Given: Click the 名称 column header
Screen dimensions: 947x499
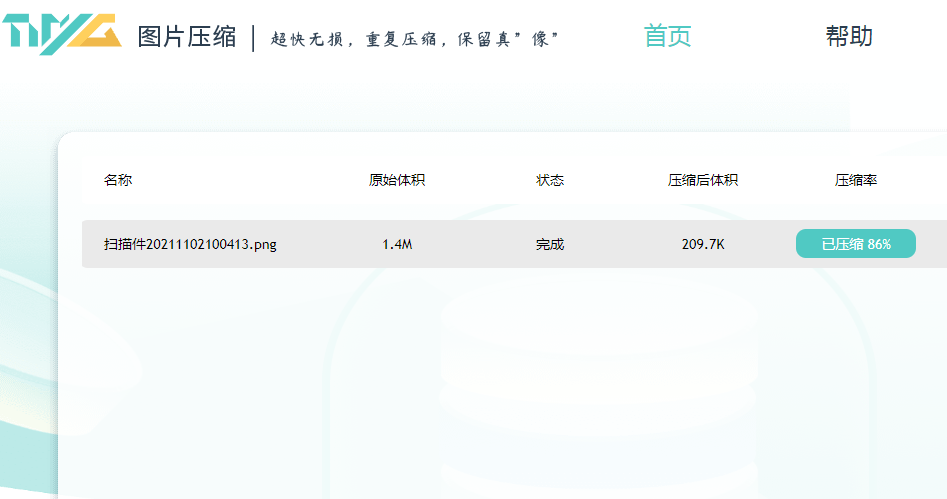Looking at the screenshot, I should tap(118, 180).
